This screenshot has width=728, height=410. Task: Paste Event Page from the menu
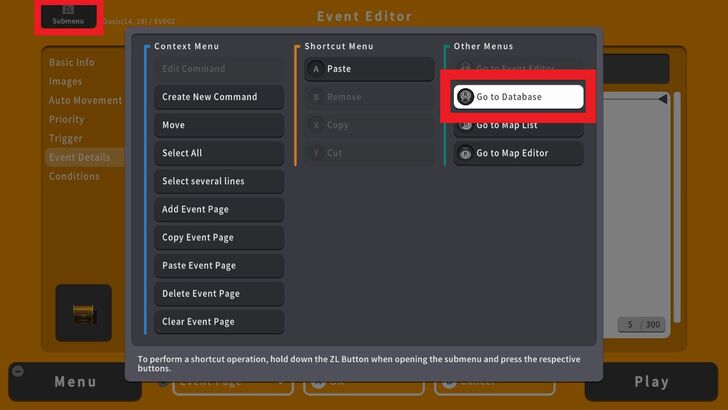[218, 265]
